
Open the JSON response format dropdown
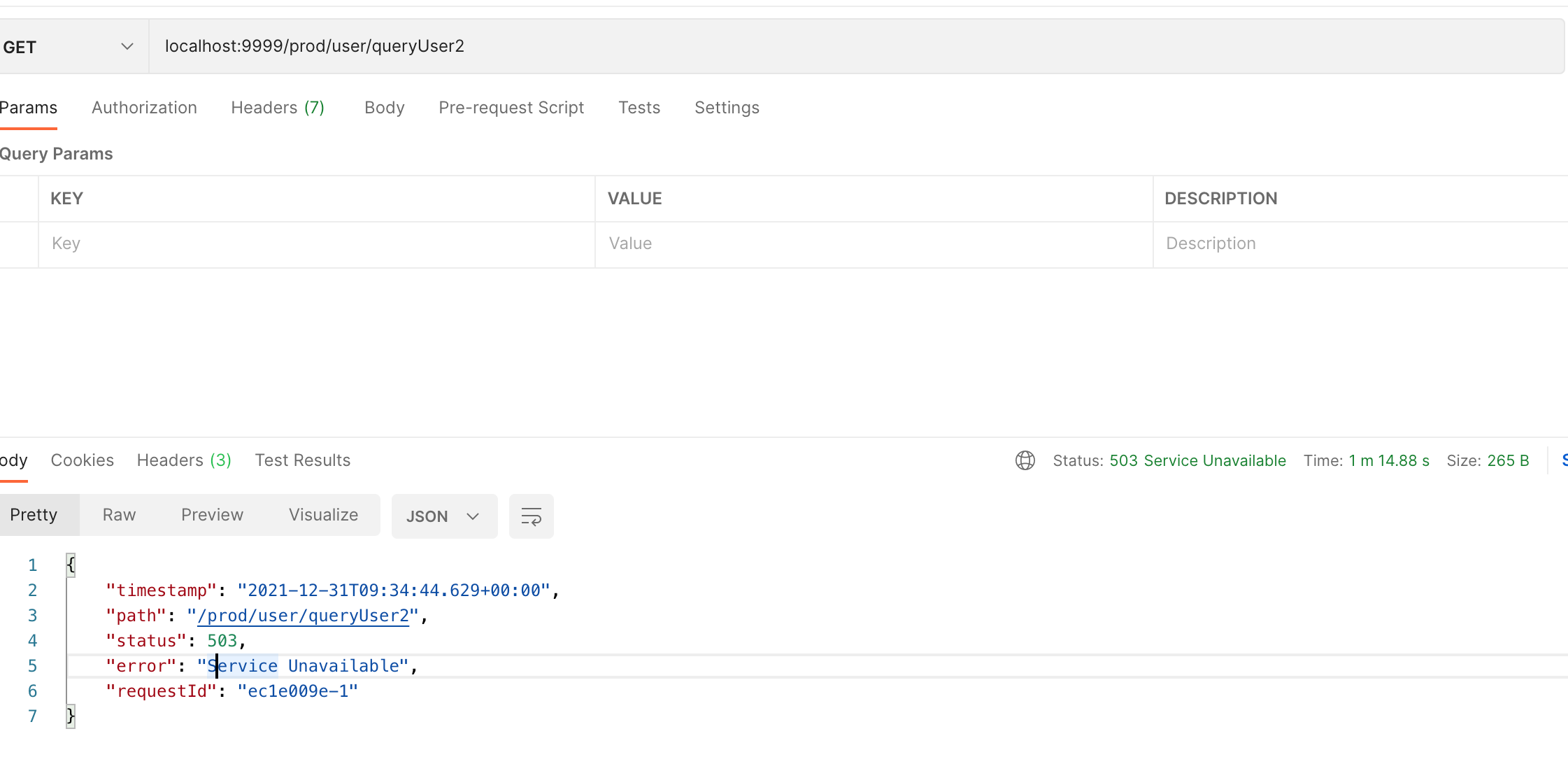pyautogui.click(x=444, y=516)
